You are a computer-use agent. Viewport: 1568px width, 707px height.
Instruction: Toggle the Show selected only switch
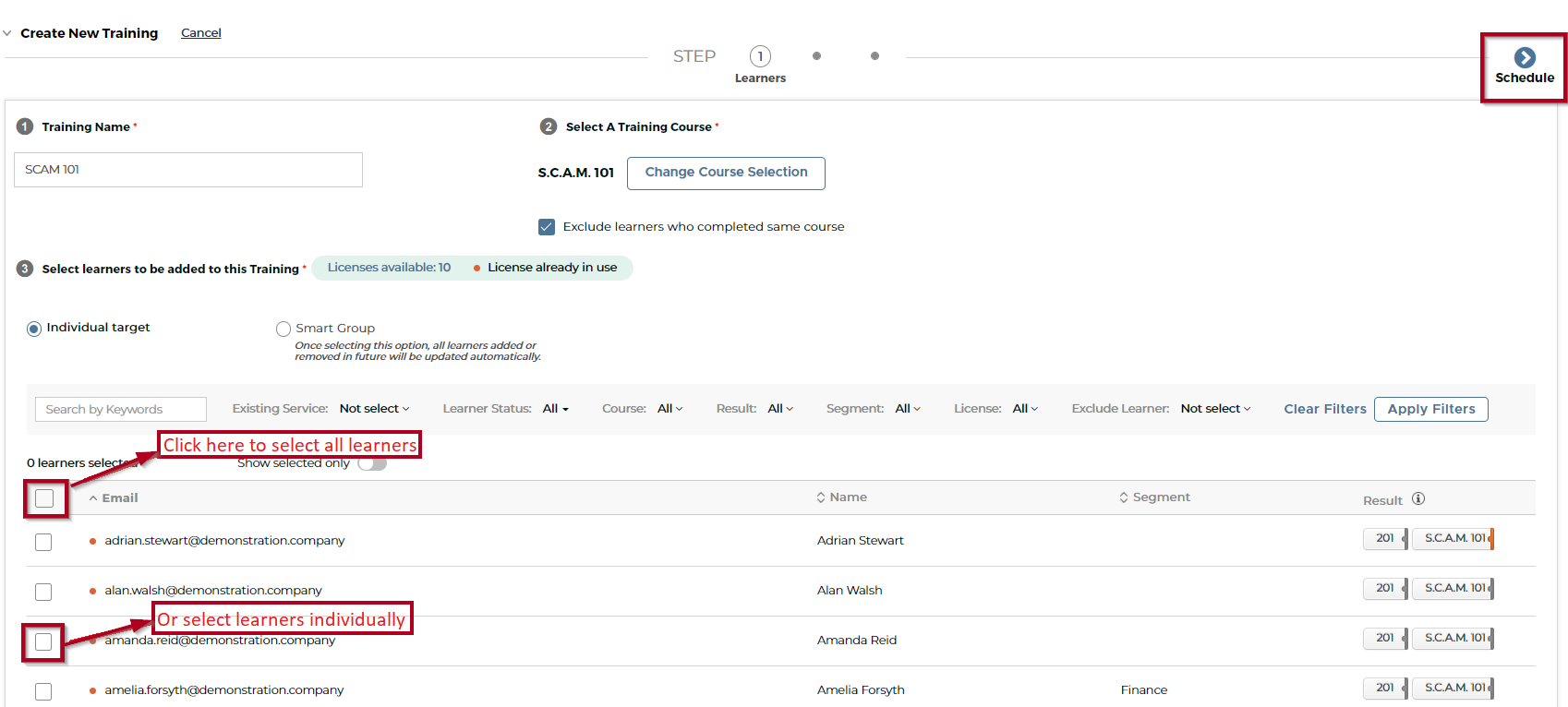point(372,463)
